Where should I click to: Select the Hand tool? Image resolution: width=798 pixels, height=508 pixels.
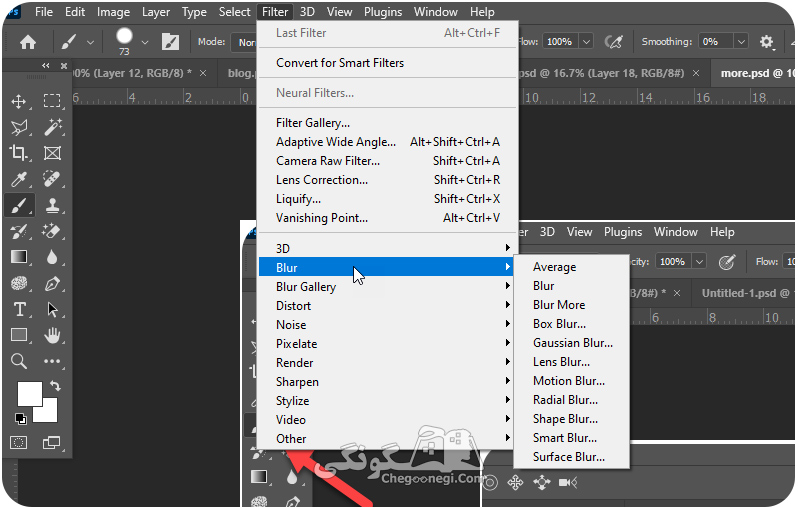[52, 335]
